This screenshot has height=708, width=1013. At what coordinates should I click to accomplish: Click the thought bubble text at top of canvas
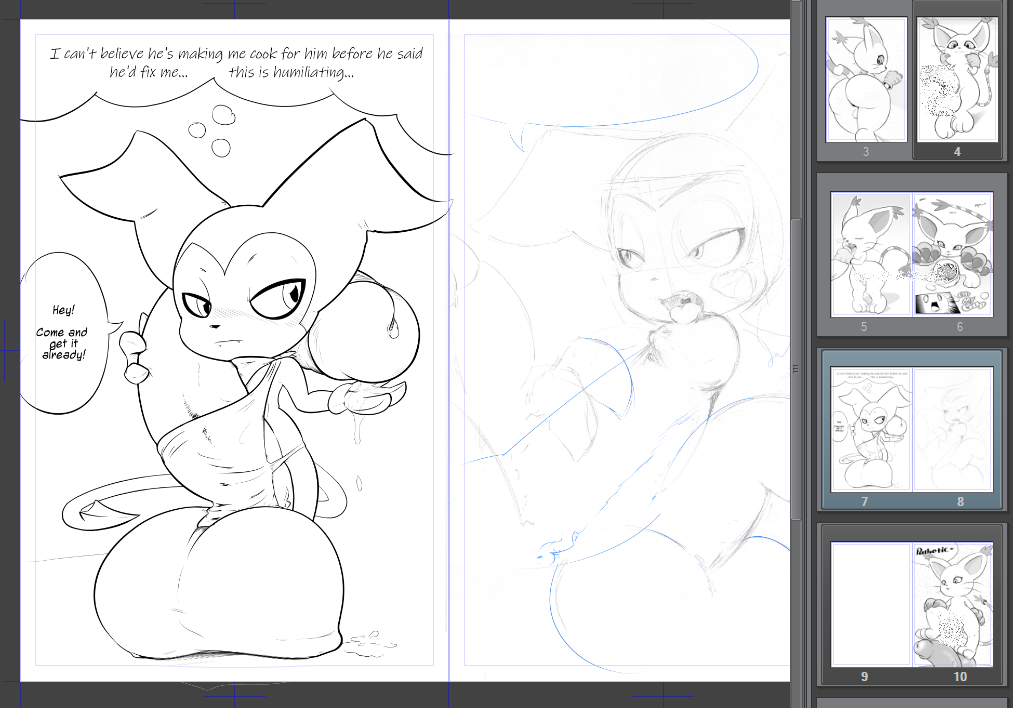(236, 63)
